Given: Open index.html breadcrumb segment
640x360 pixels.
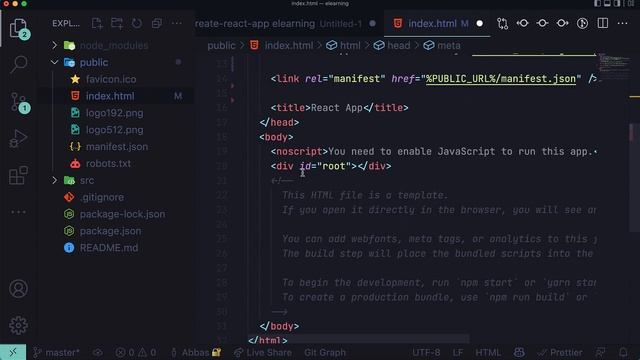Looking at the screenshot, I should tap(281, 45).
